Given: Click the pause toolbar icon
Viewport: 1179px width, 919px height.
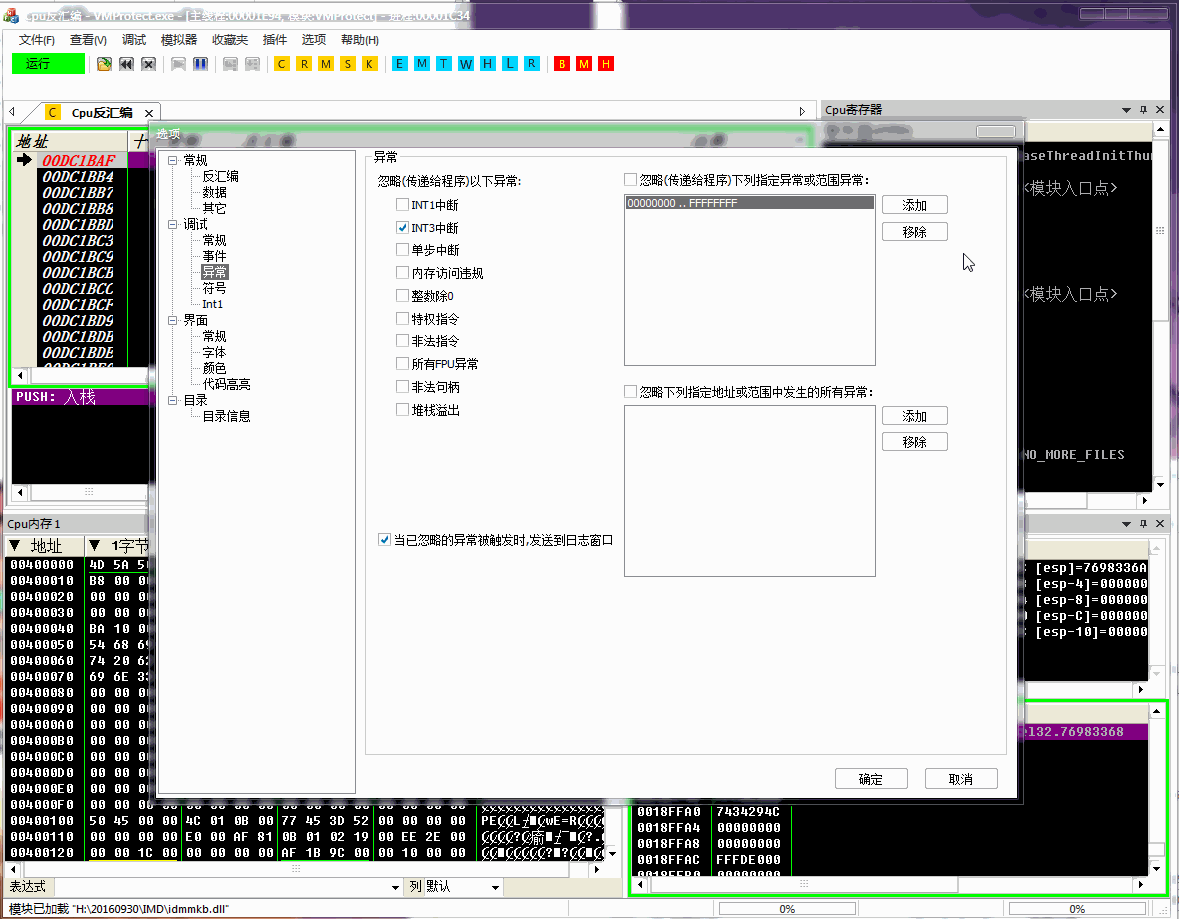Looking at the screenshot, I should (x=200, y=64).
